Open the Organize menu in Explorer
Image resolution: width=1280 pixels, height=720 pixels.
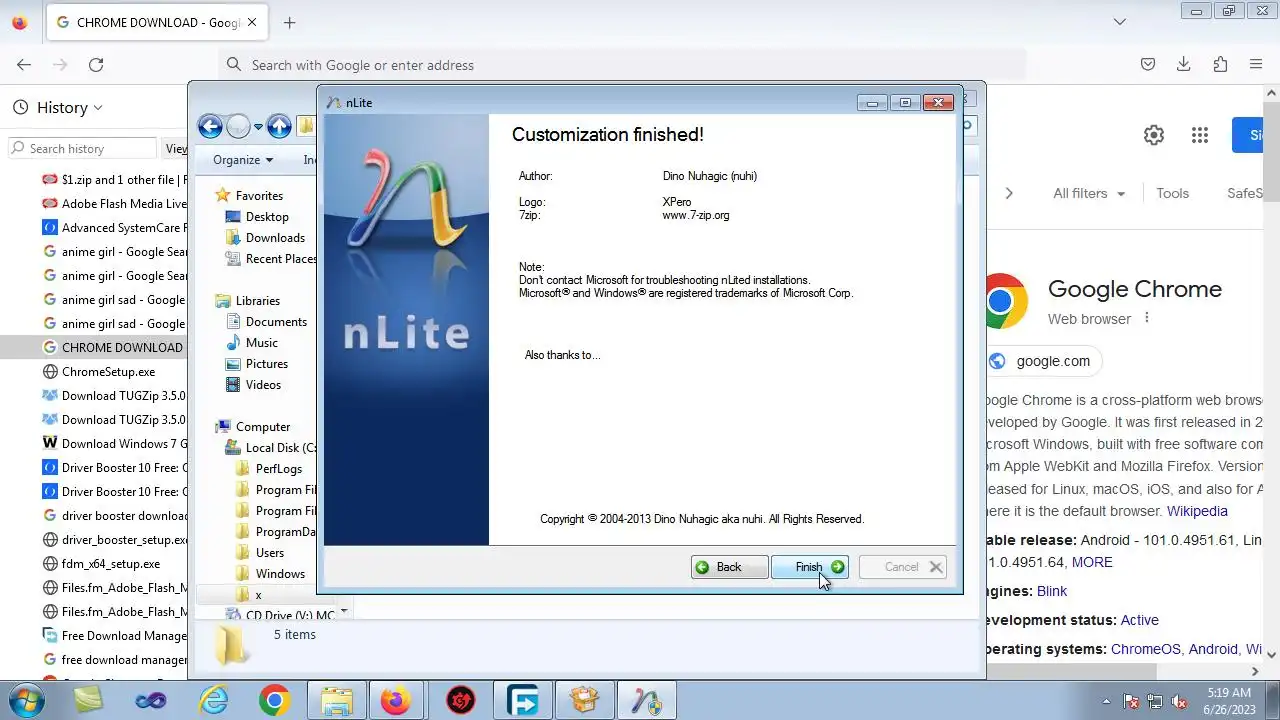(x=243, y=160)
